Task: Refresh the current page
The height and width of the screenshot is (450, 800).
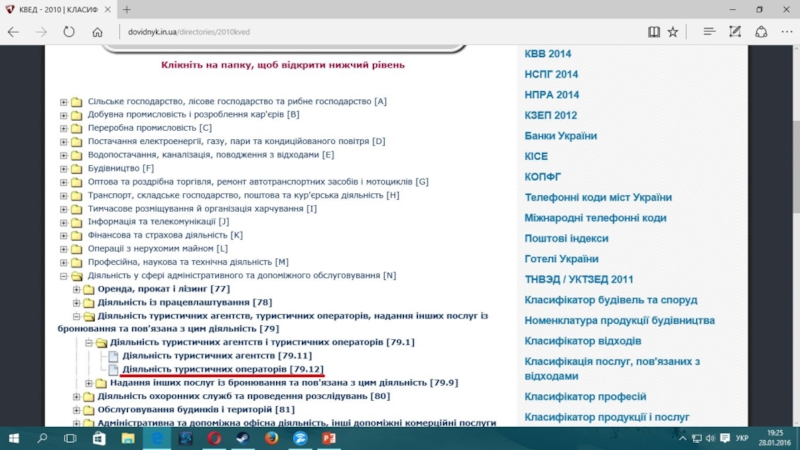Action: tap(69, 32)
